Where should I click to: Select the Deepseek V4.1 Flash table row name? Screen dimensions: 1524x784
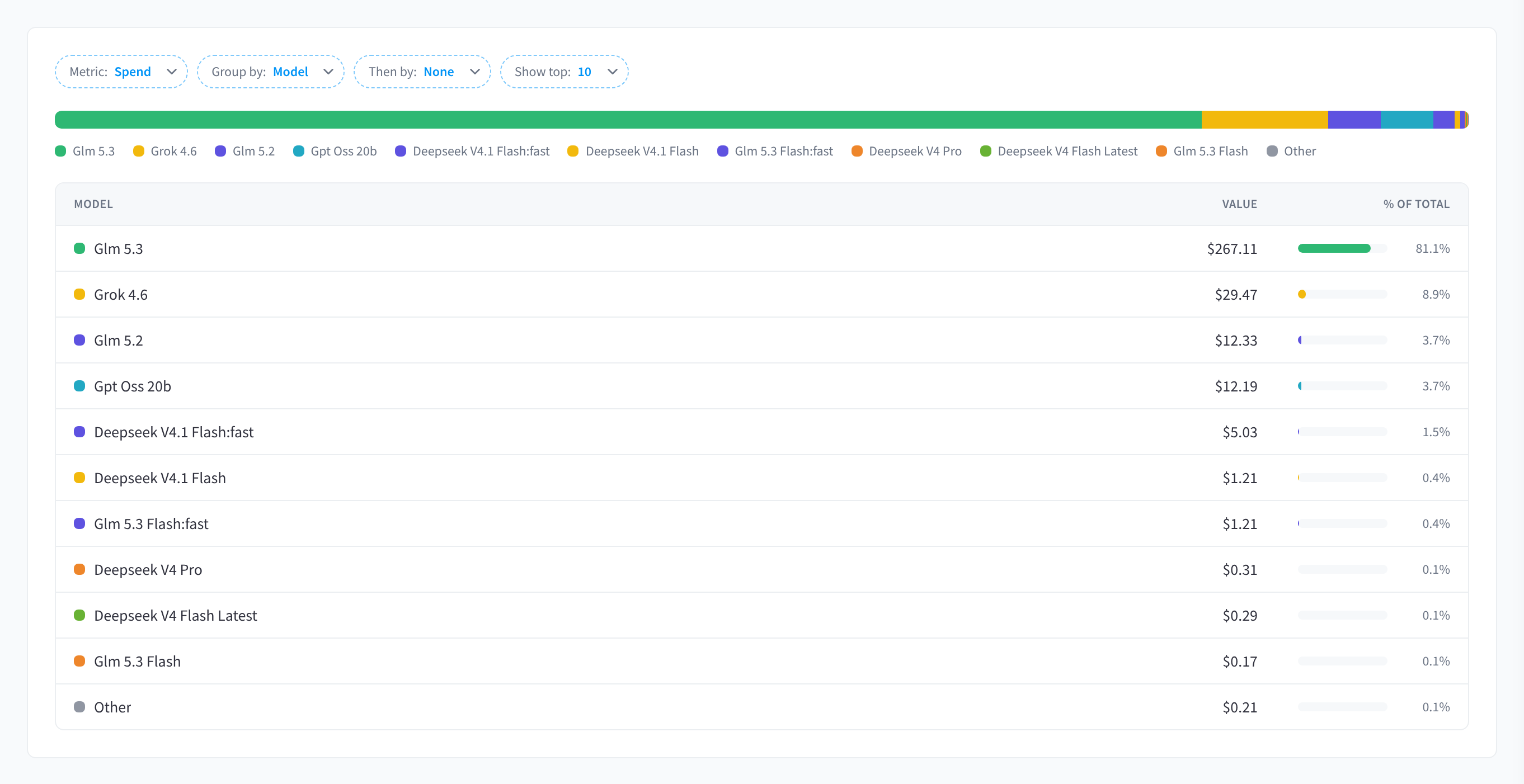[160, 478]
